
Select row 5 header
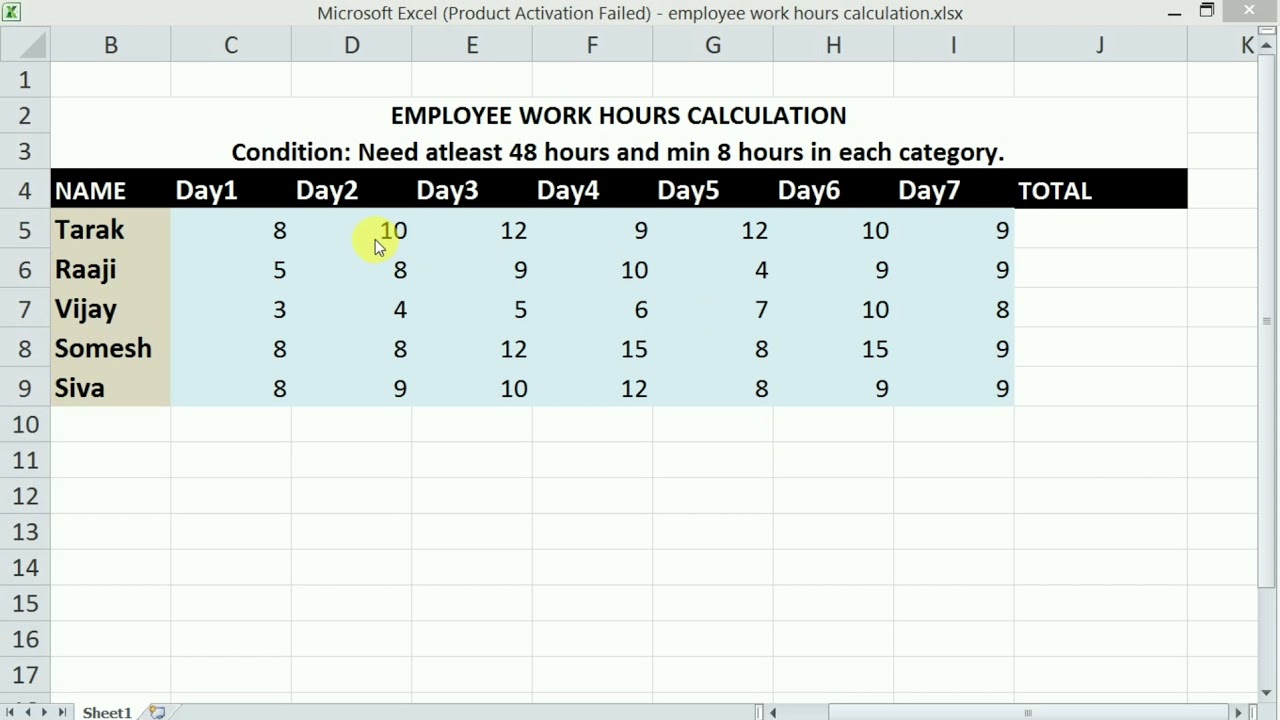25,230
